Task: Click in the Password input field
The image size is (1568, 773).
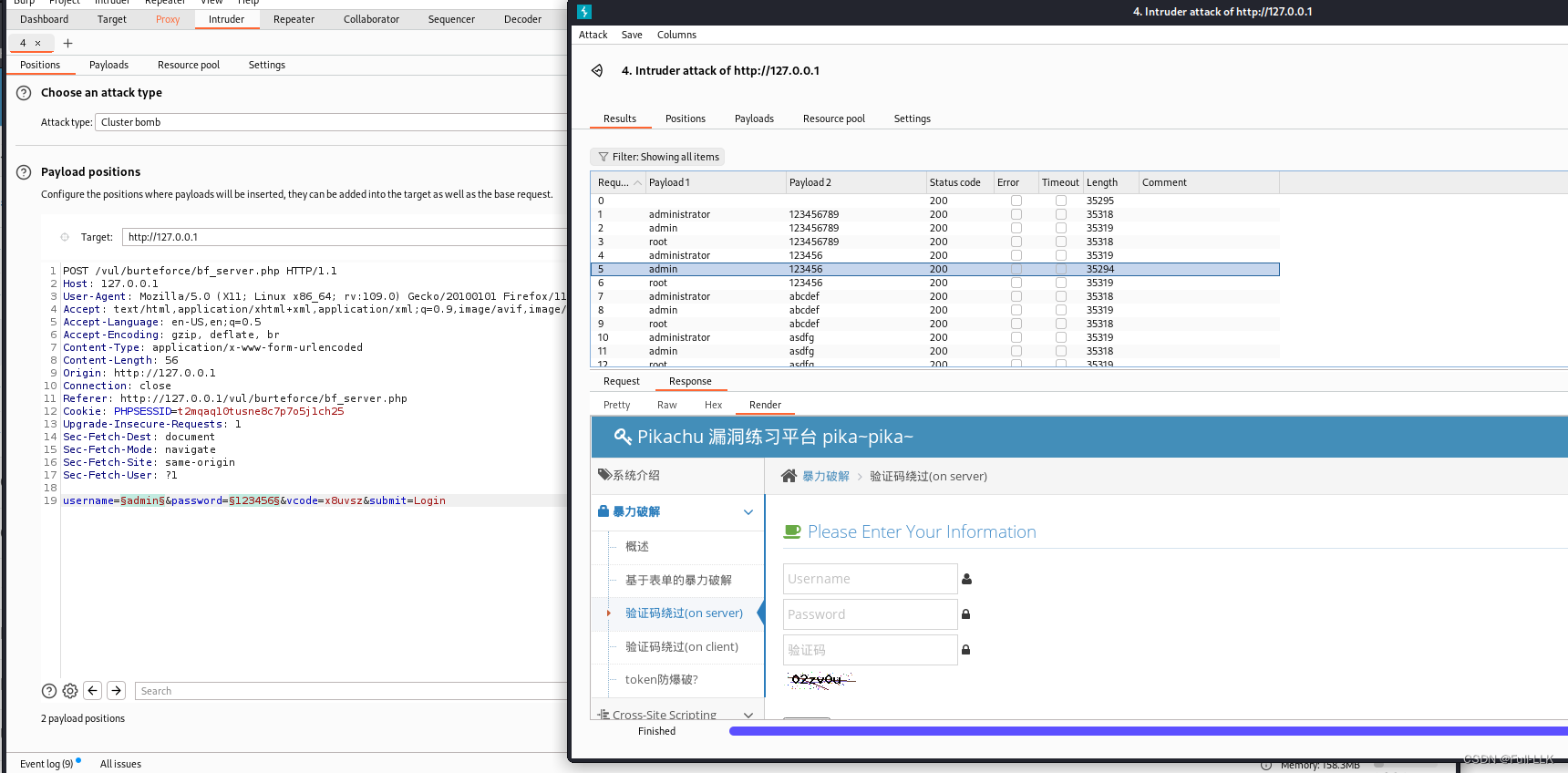Action: pos(870,614)
